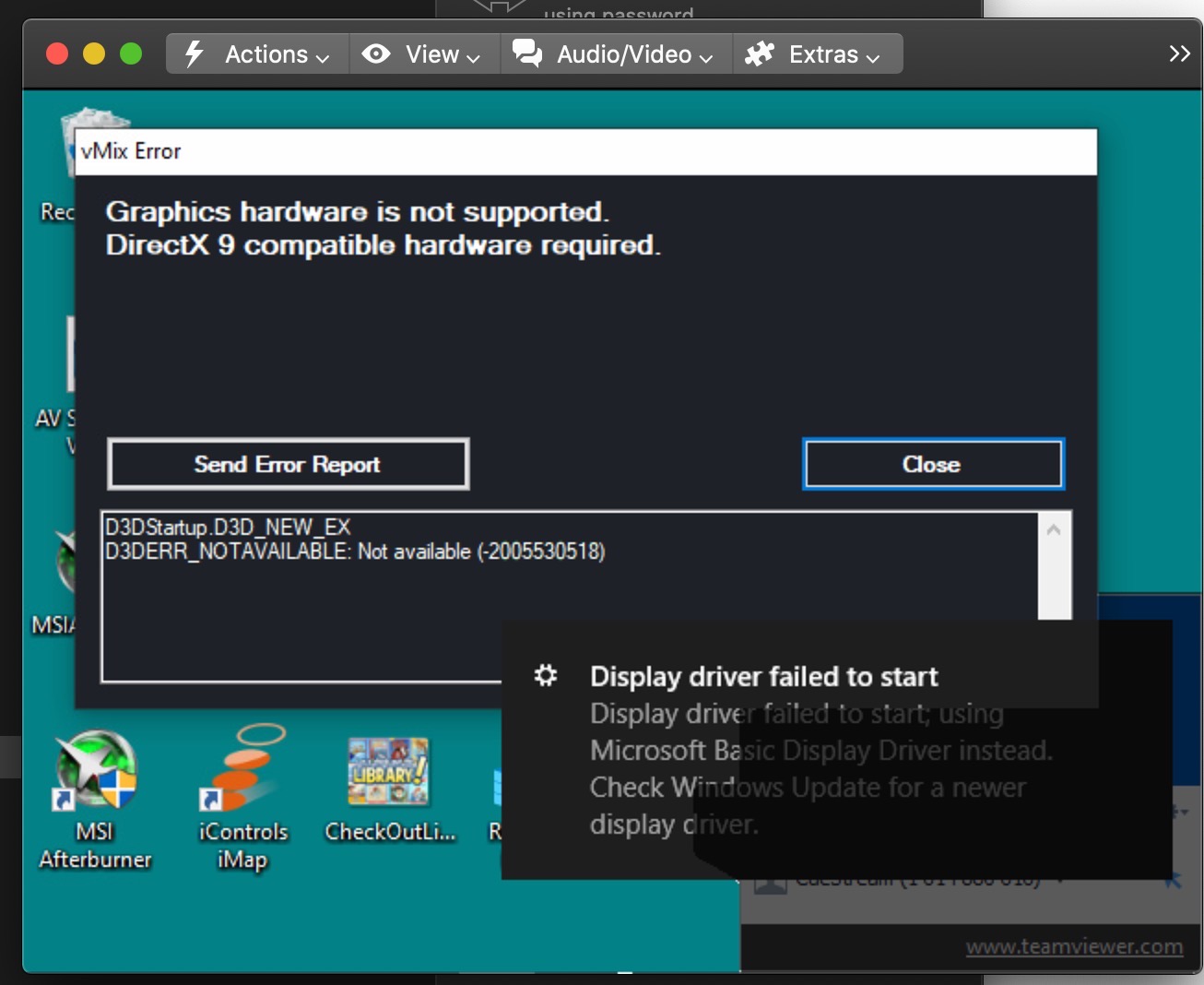Click the MSI Afterburner icon label
The image size is (1204, 985).
95,846
